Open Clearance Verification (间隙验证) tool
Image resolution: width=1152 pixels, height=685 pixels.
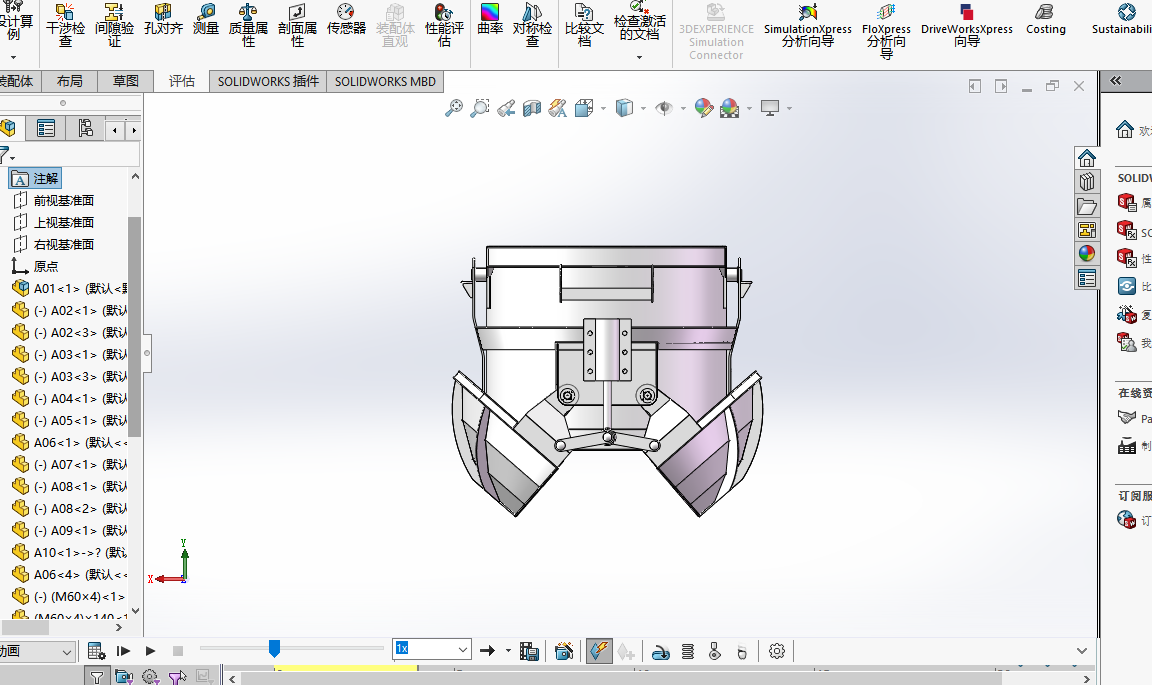click(115, 25)
